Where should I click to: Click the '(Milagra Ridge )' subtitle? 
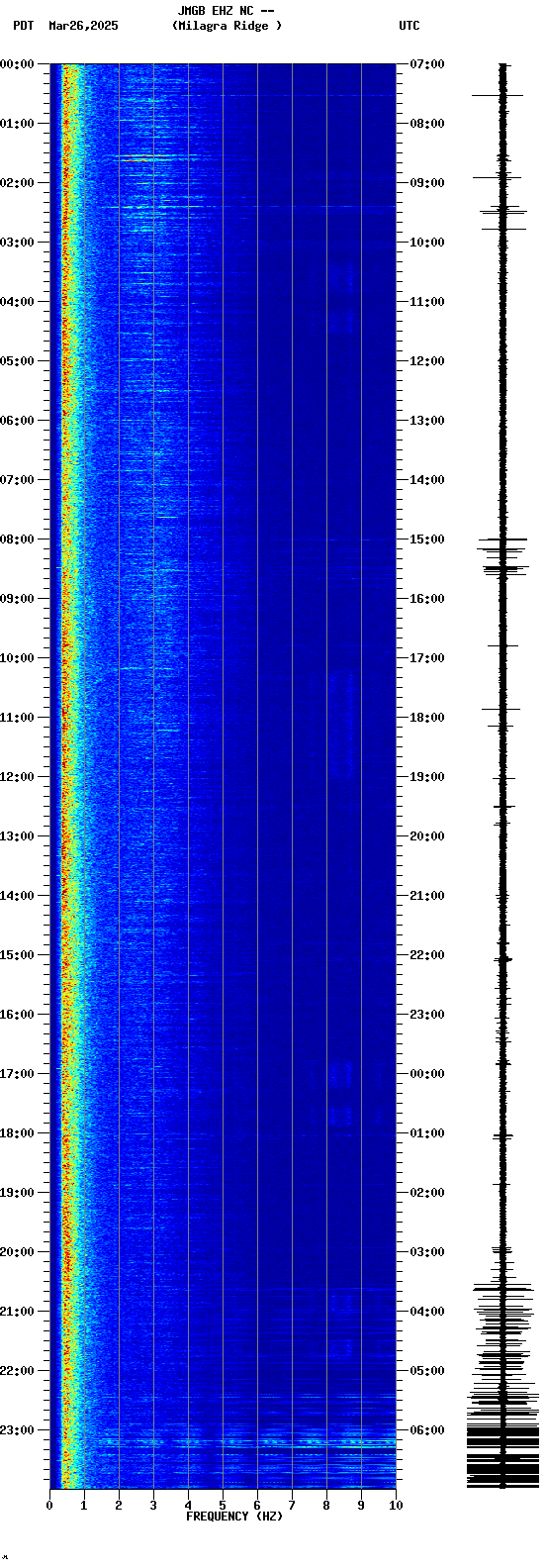point(227,26)
